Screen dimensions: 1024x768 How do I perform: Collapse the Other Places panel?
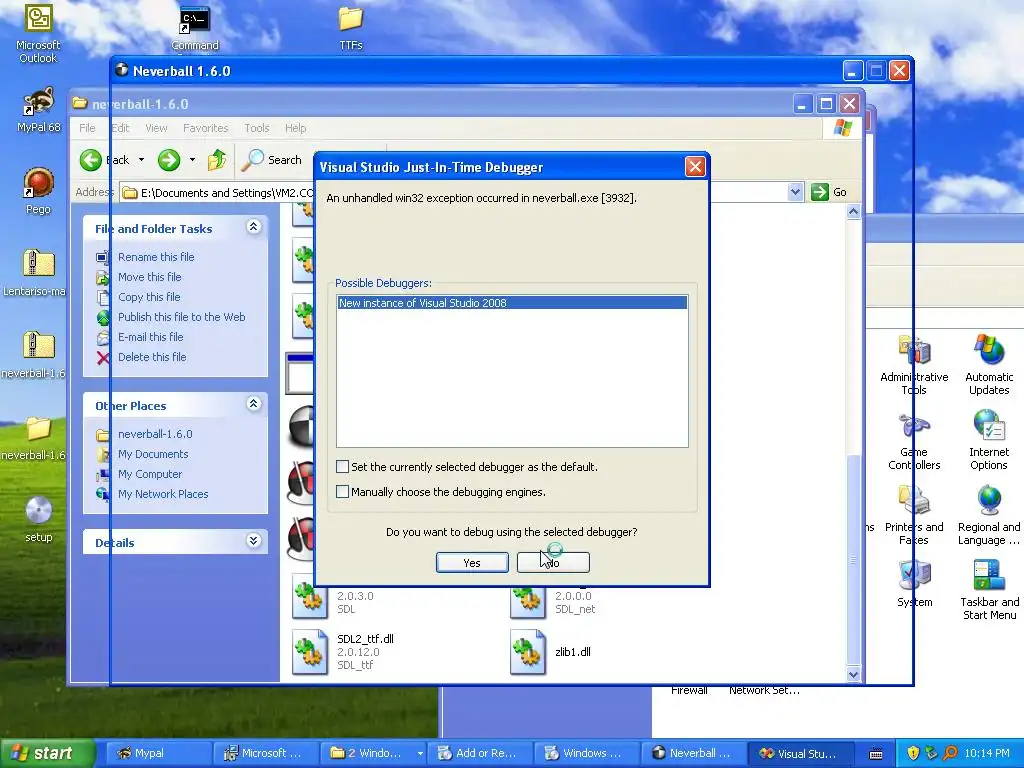253,404
